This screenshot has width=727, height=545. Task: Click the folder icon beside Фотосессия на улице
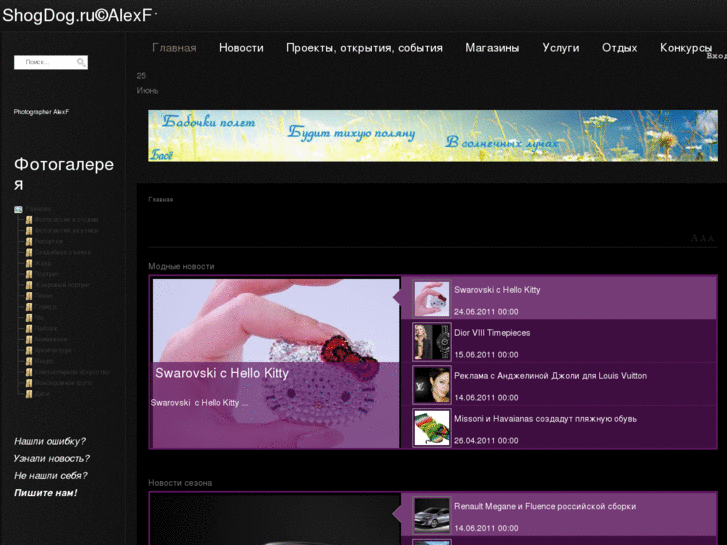coord(29,231)
